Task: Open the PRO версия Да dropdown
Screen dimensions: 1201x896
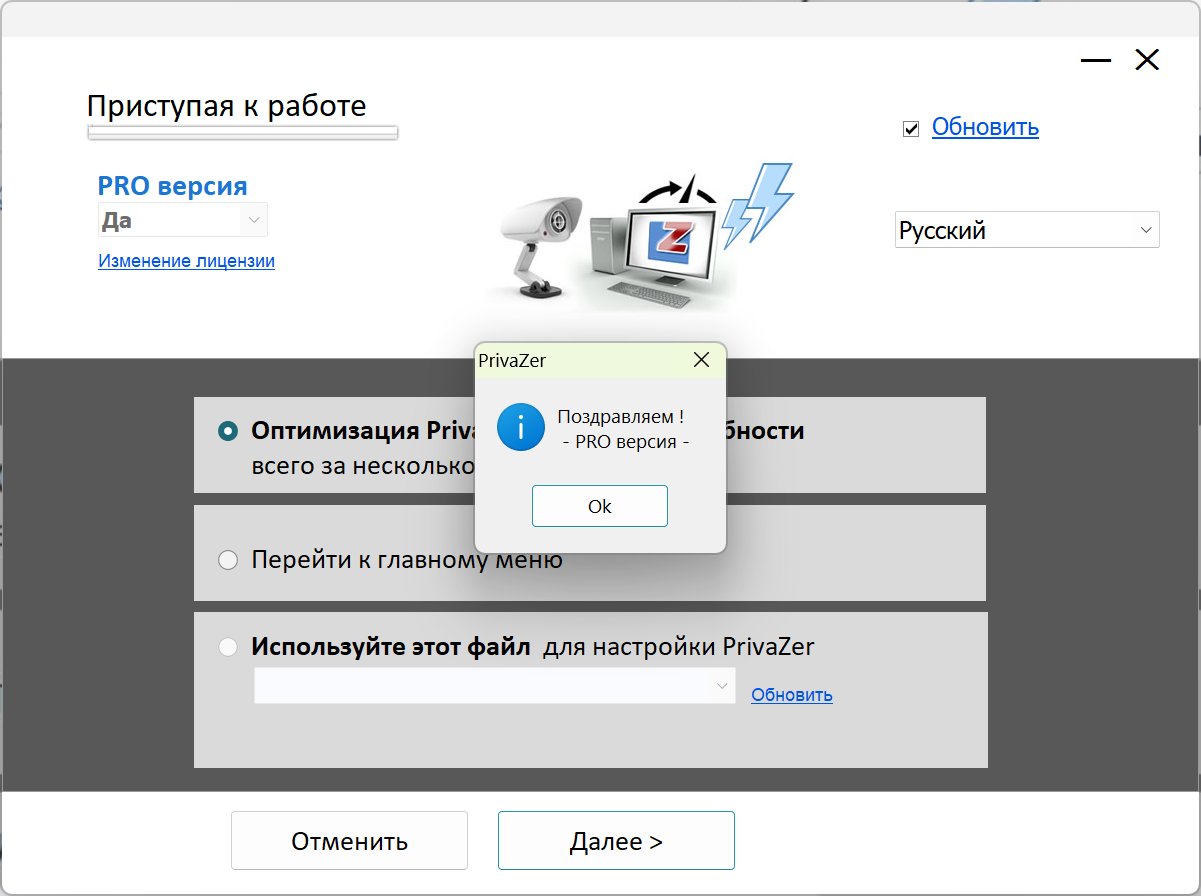Action: 183,219
